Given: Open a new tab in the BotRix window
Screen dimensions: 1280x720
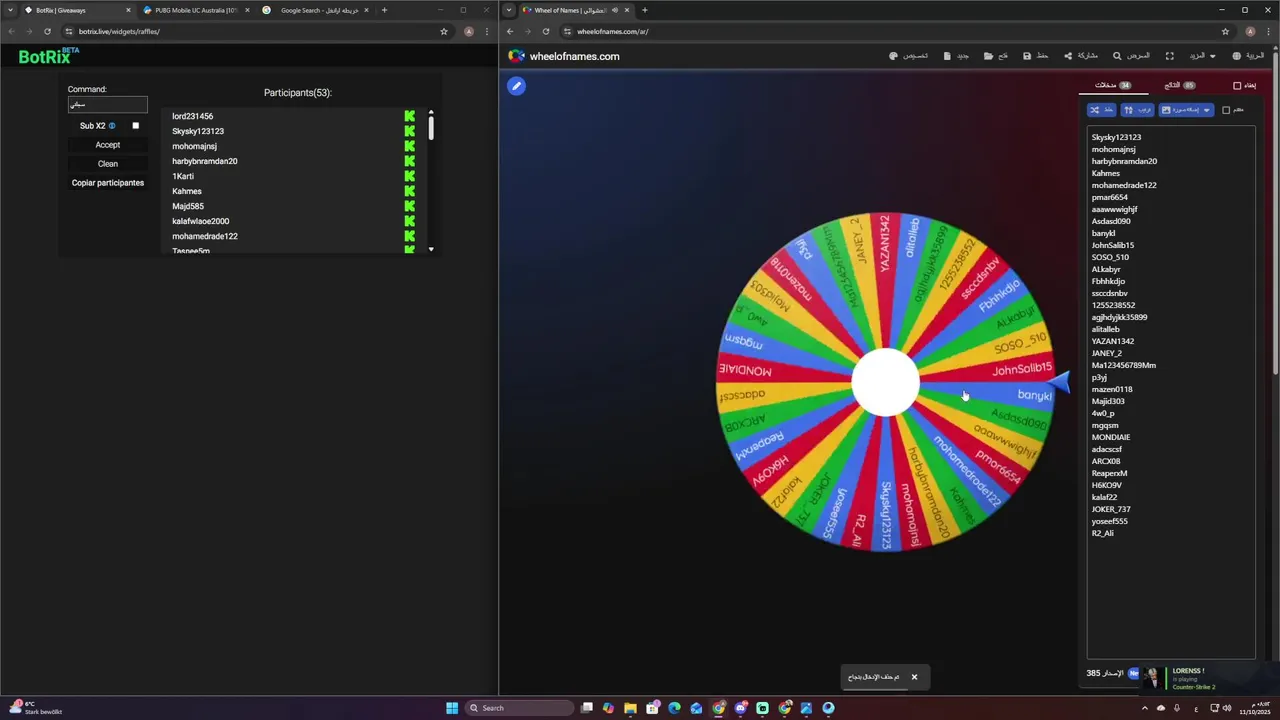Looking at the screenshot, I should coord(384,10).
